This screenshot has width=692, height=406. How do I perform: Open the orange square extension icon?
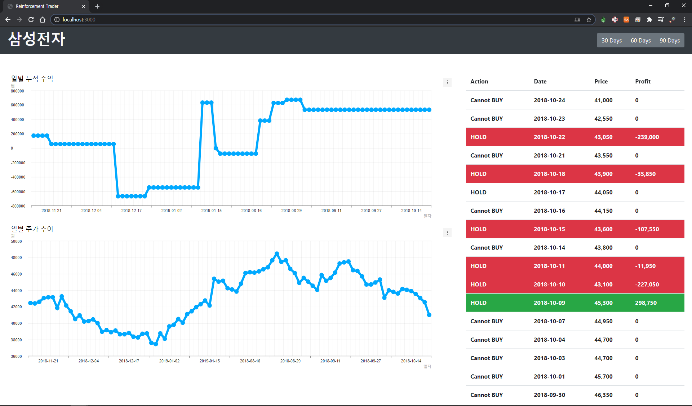click(x=626, y=19)
